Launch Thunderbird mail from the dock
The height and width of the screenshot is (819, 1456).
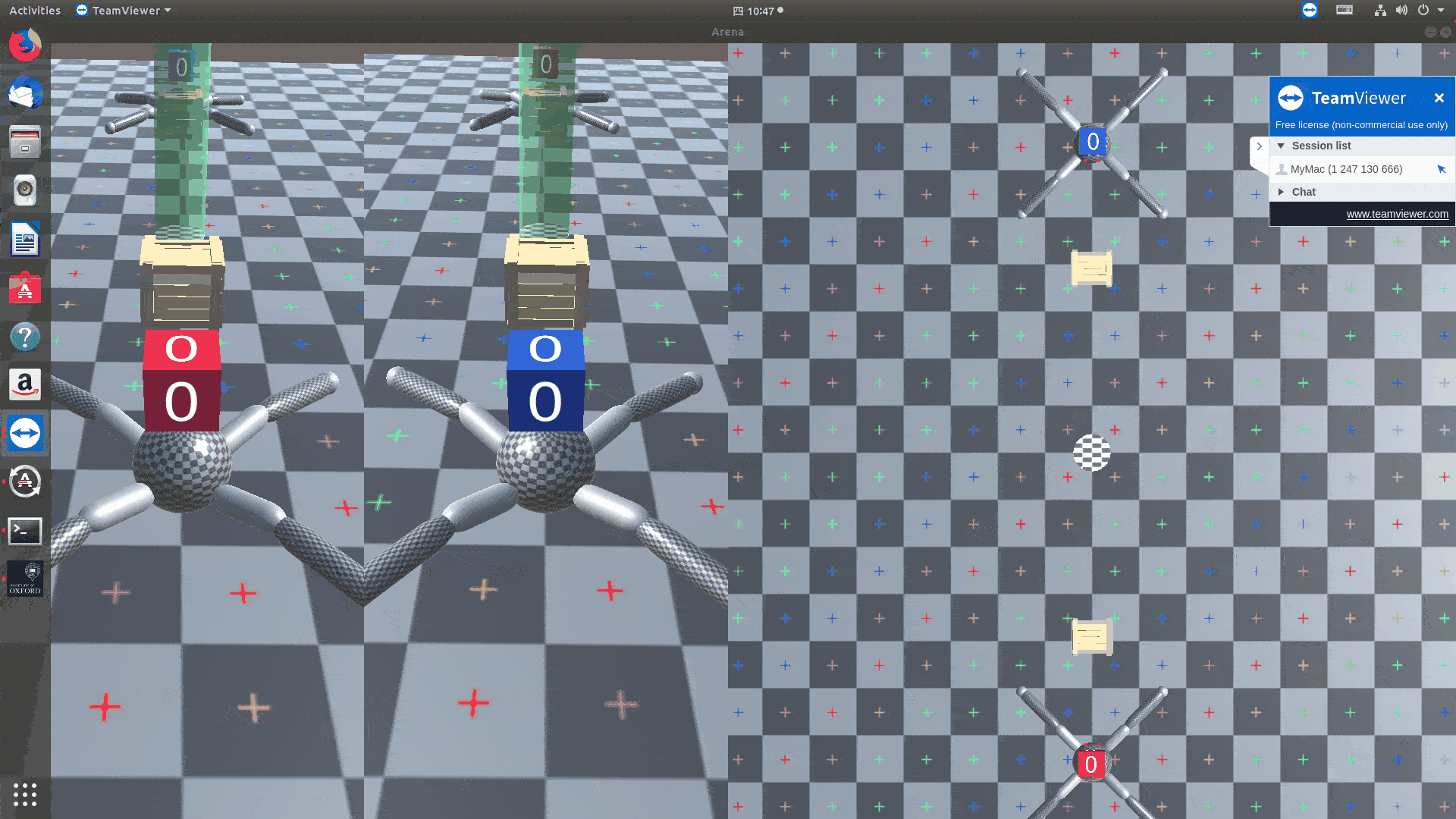tap(25, 94)
